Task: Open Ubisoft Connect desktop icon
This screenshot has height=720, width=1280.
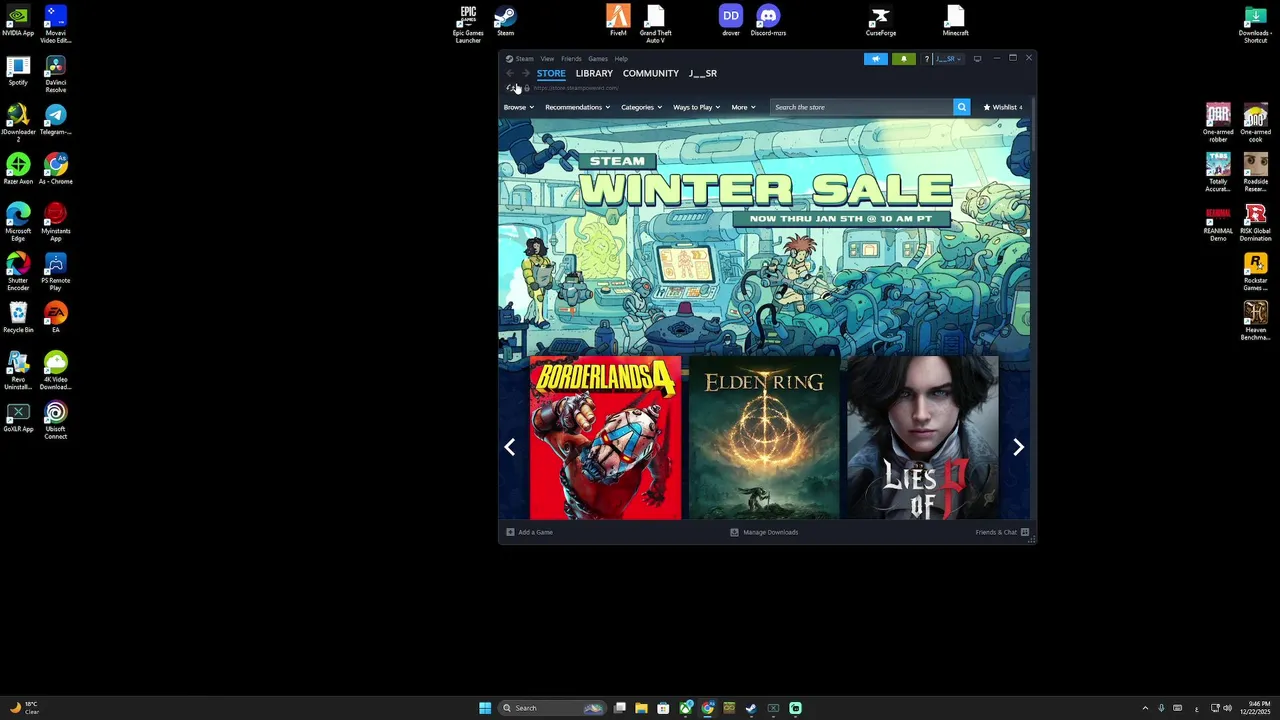Action: click(x=55, y=419)
